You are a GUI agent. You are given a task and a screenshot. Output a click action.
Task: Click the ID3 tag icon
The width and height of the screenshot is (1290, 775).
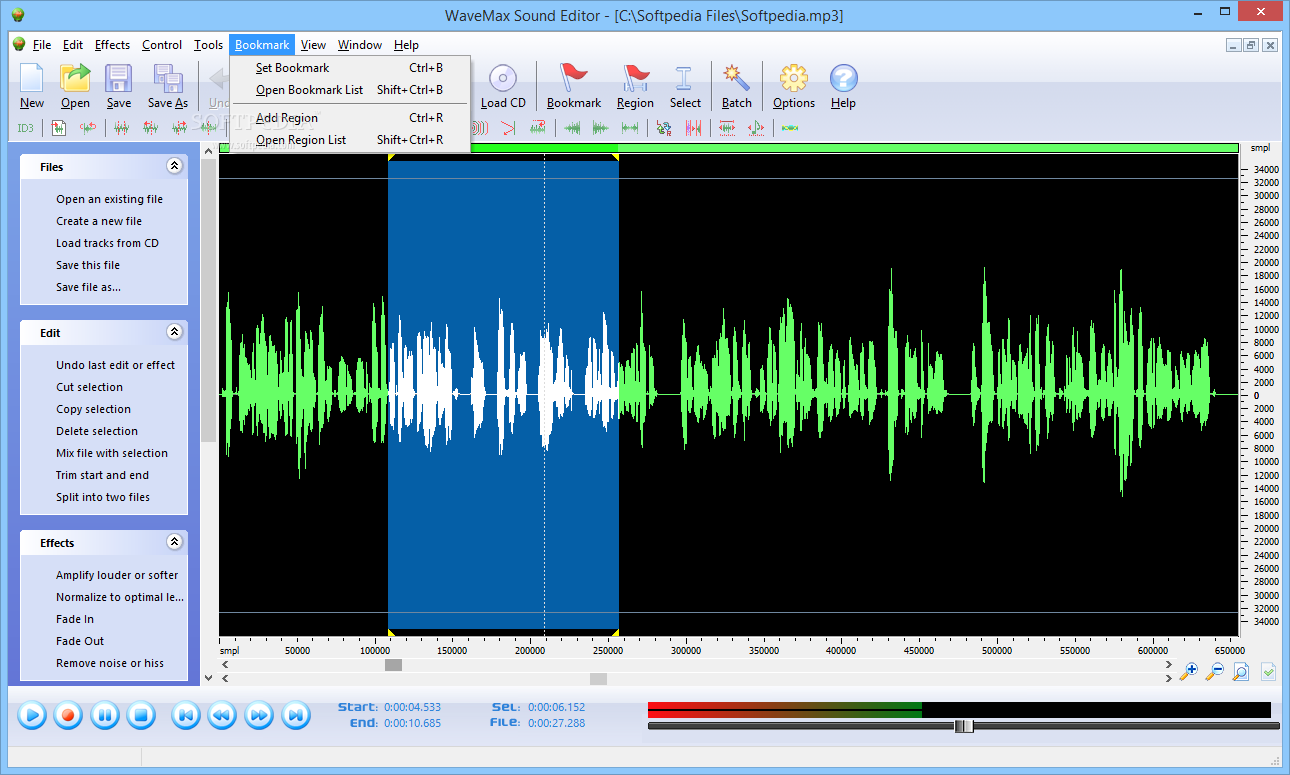pyautogui.click(x=25, y=128)
